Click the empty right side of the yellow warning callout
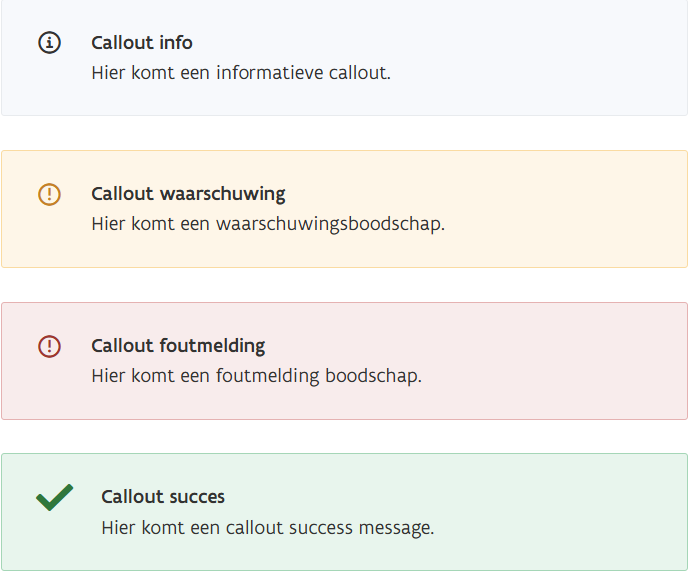 580,209
